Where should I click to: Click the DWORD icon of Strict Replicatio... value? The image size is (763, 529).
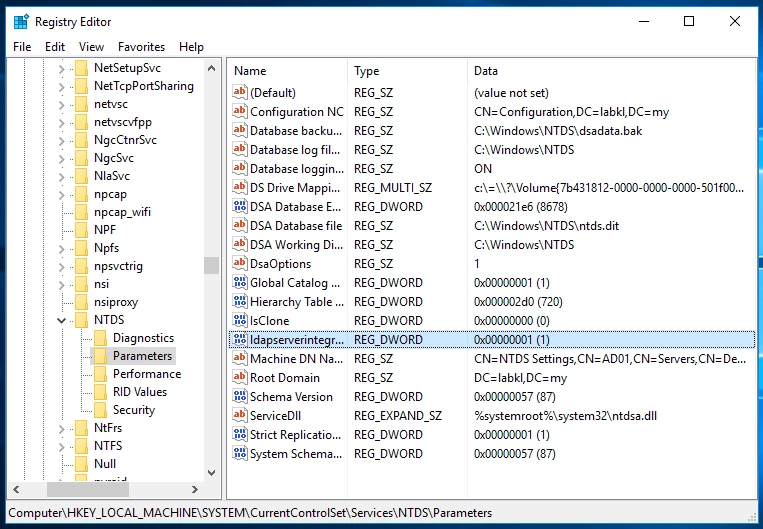(x=240, y=434)
